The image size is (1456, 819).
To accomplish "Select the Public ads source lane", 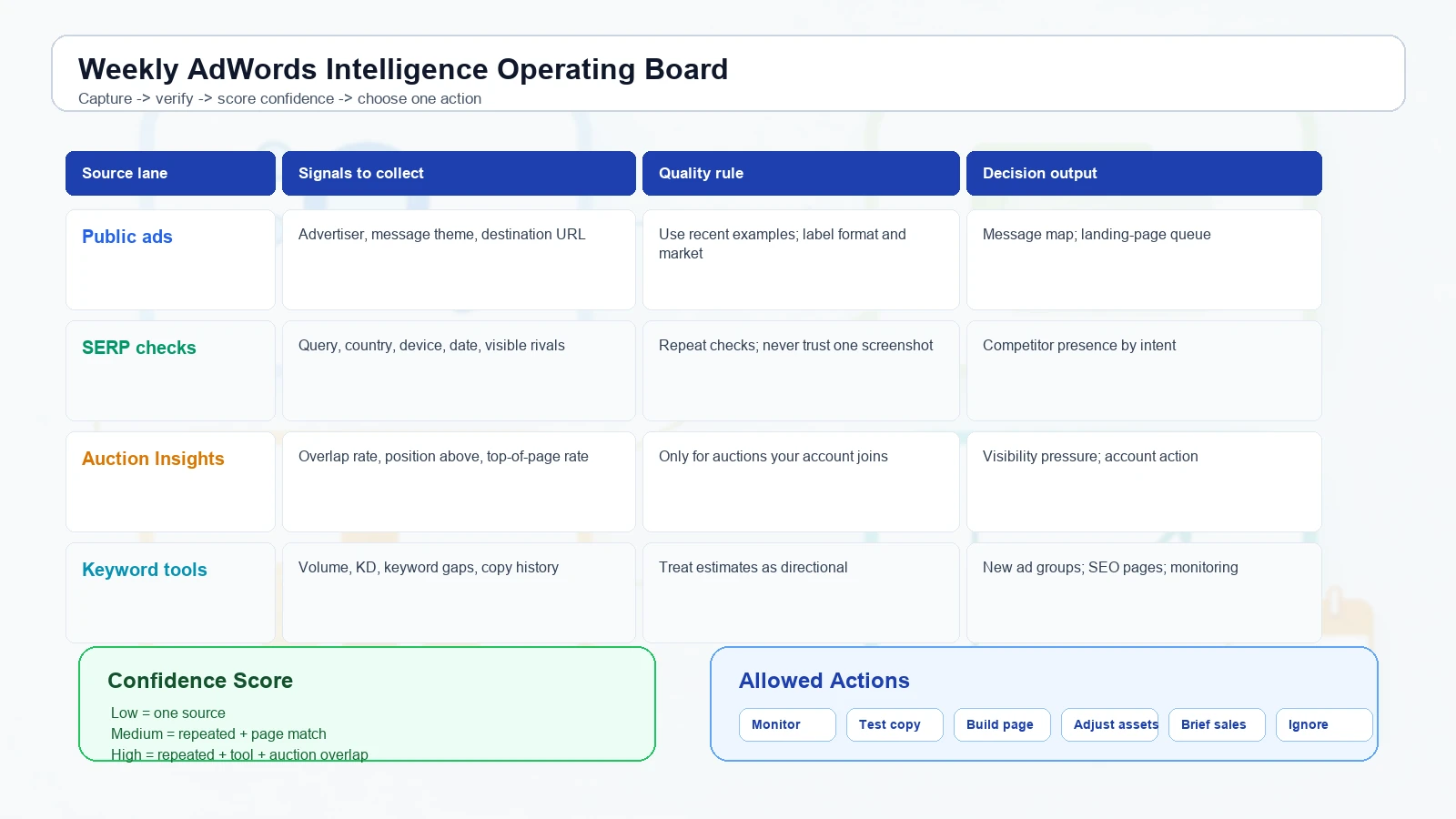I will pos(170,259).
